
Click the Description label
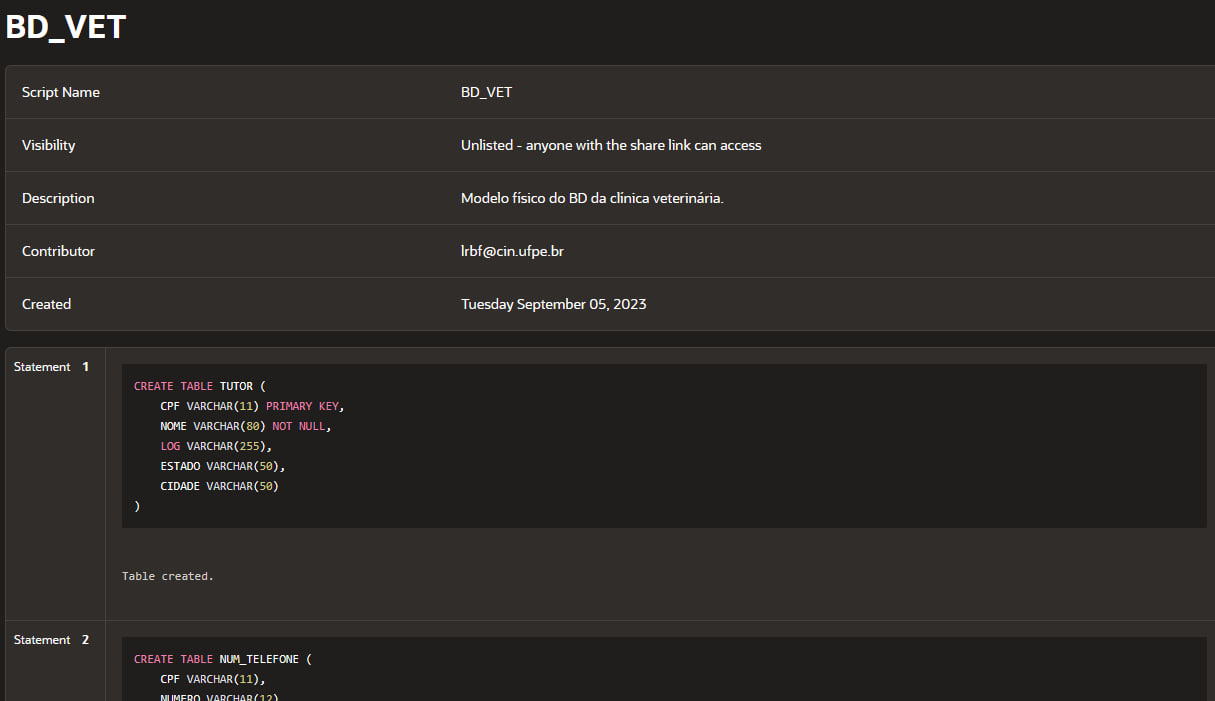click(58, 198)
